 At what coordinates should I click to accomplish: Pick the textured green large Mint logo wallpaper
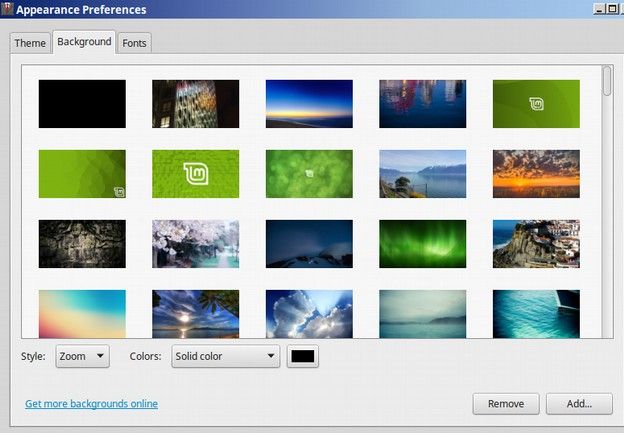(196, 174)
